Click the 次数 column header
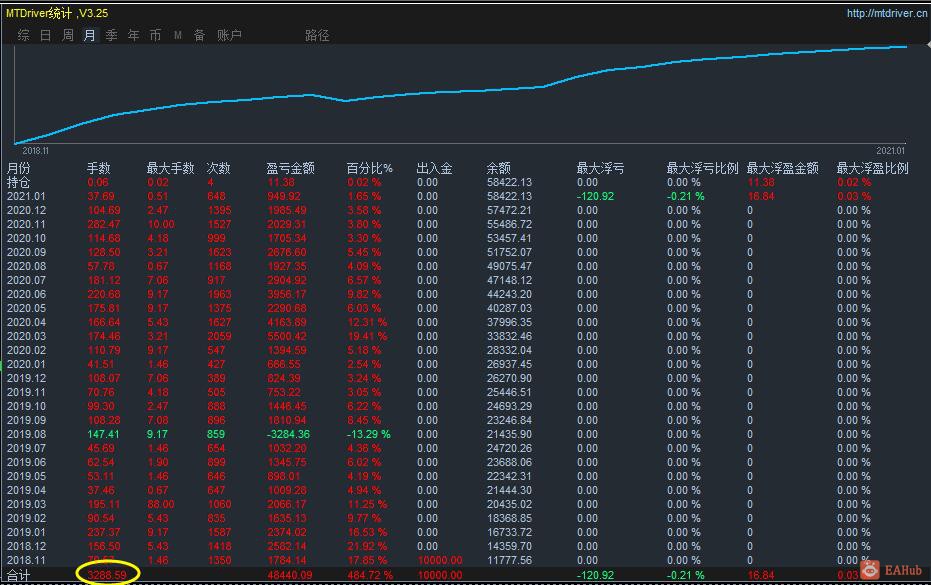Image resolution: width=931 pixels, height=585 pixels. tap(218, 168)
